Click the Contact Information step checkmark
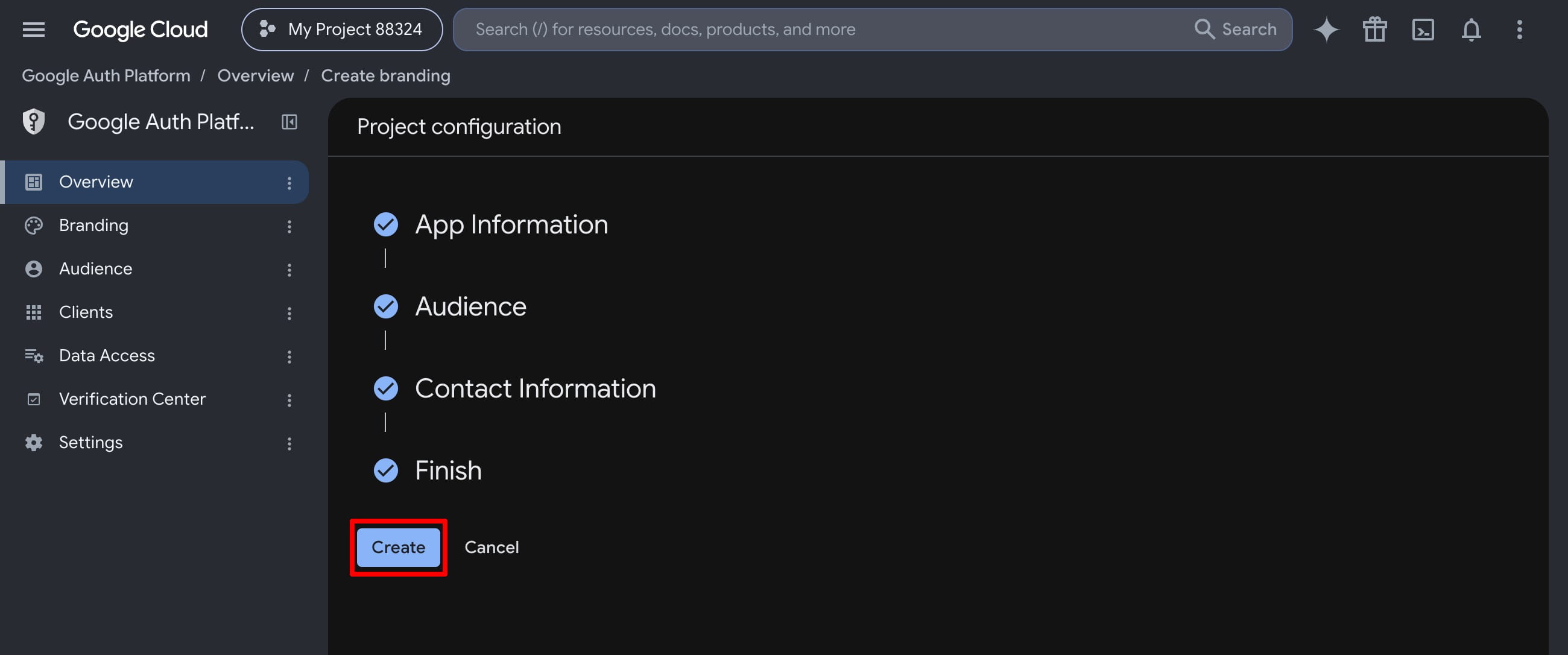The image size is (1568, 655). 385,388
